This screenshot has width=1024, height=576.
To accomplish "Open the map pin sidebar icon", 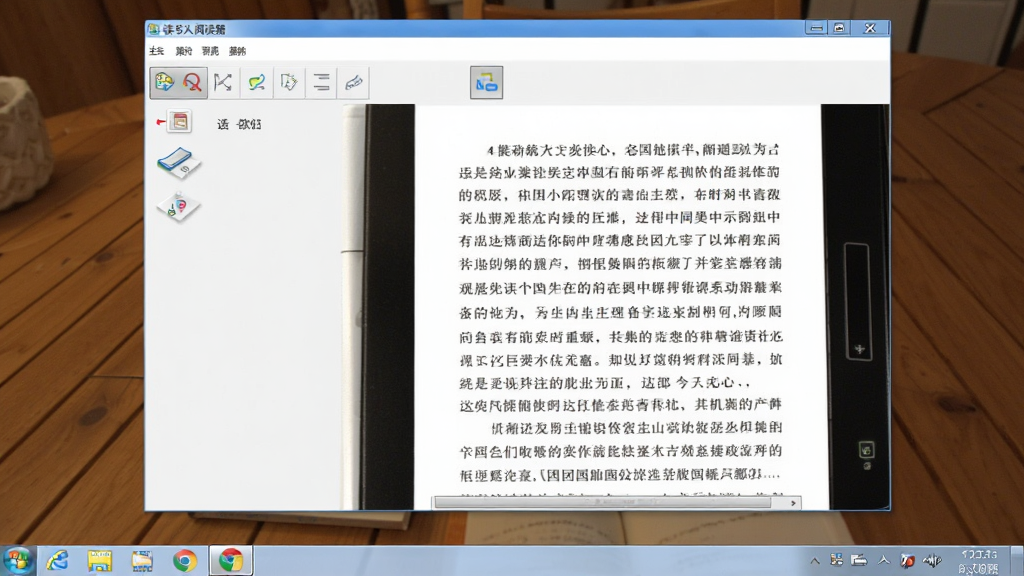I will (178, 207).
